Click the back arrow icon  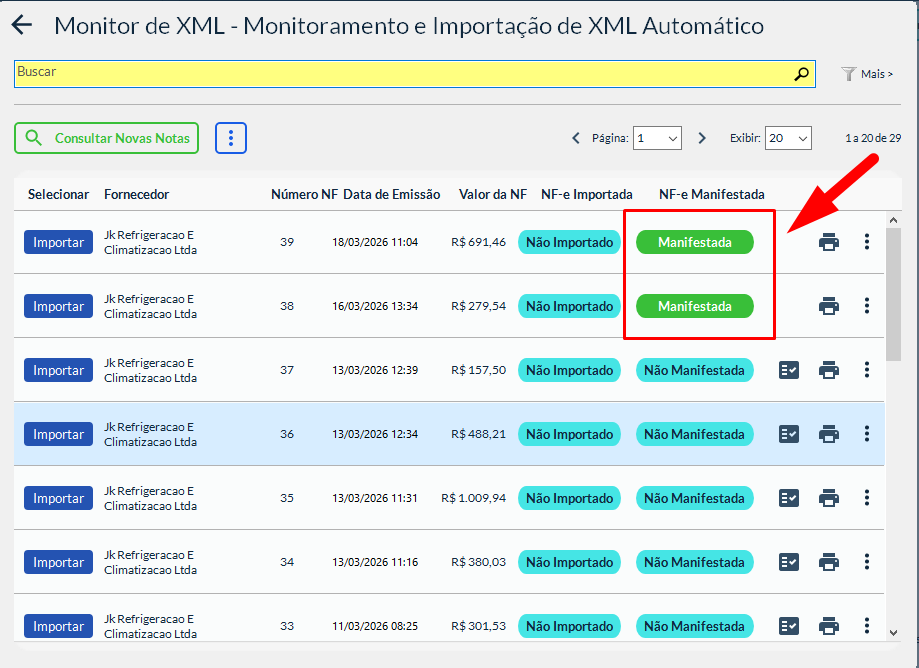(x=21, y=26)
